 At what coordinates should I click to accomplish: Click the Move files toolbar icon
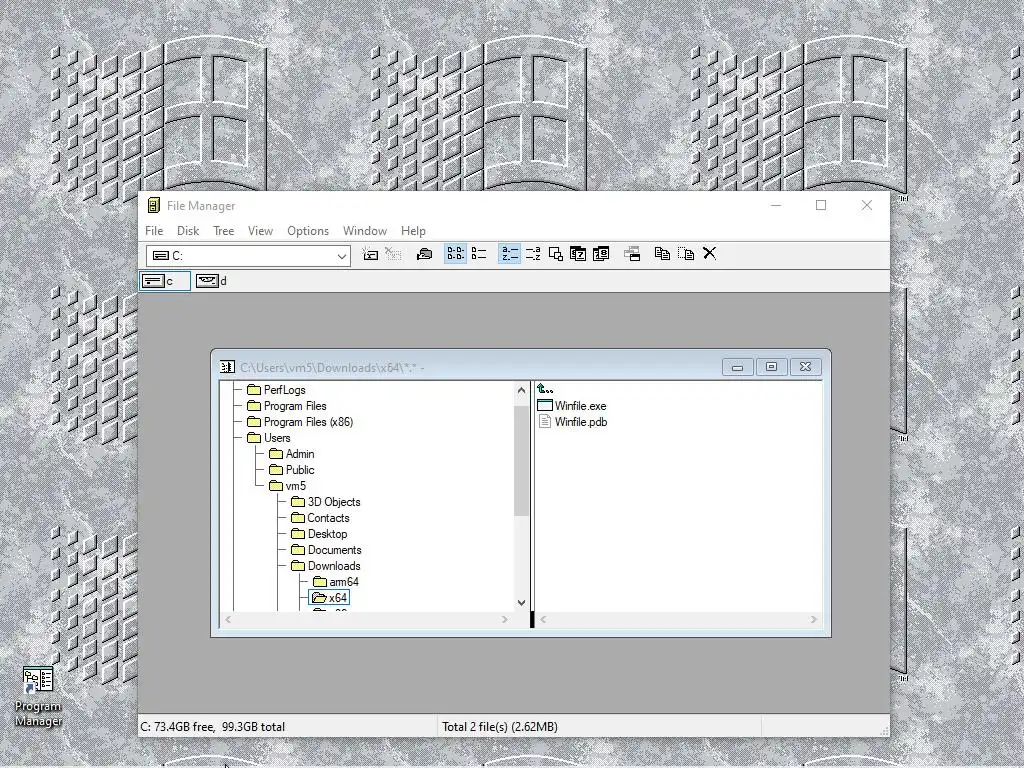click(686, 254)
